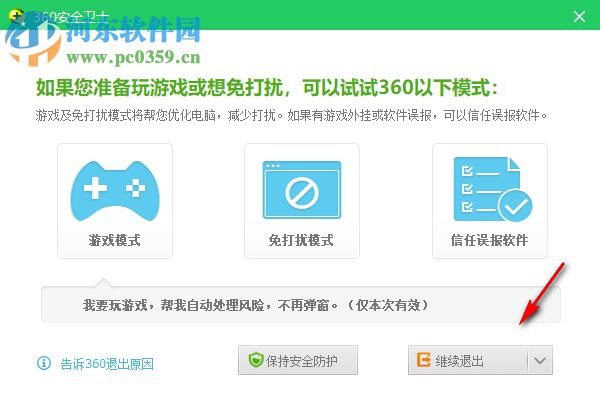
Task: Click the orange exit icon on 继续退出
Action: tap(424, 360)
